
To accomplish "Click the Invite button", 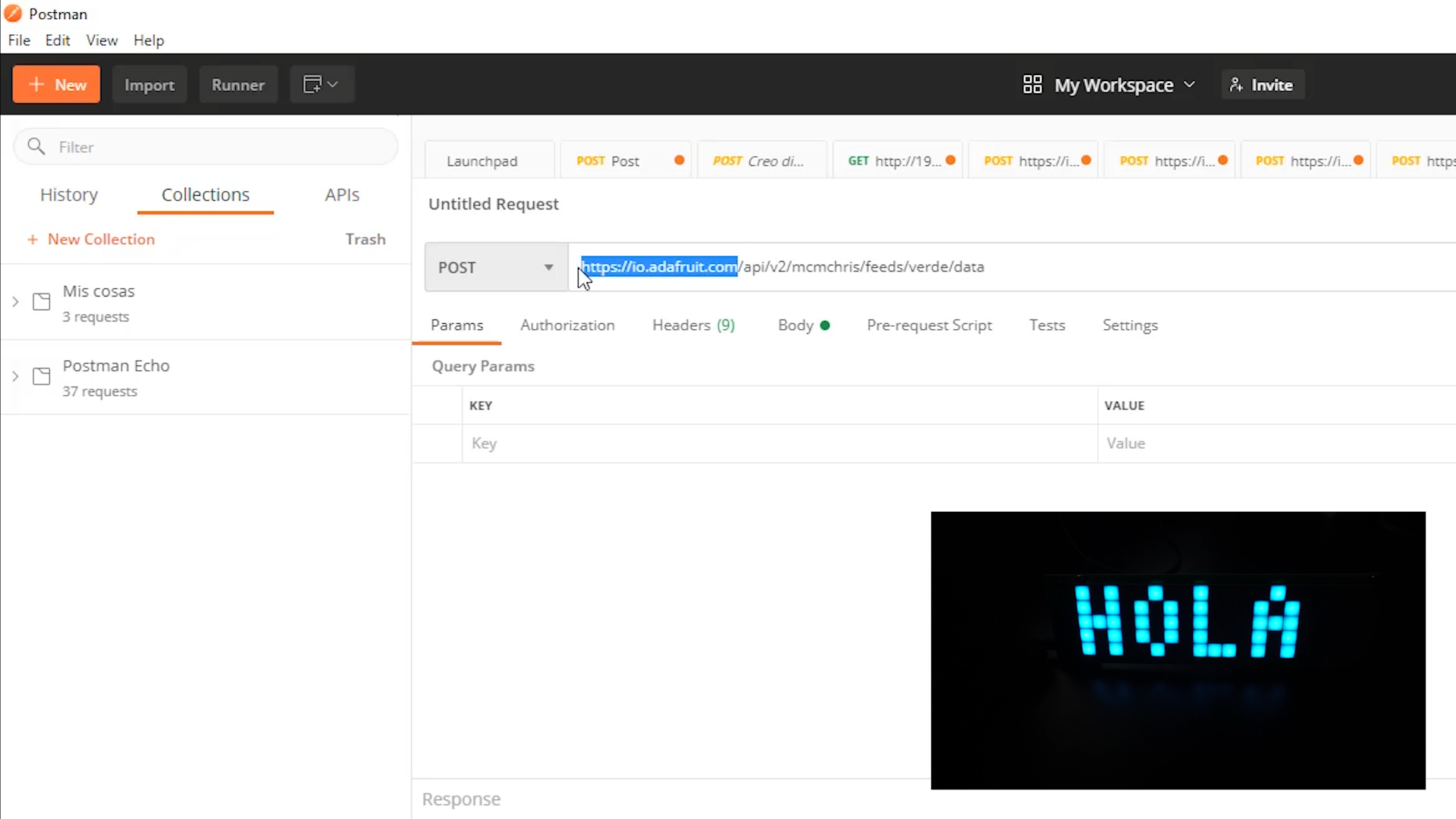I will pyautogui.click(x=1263, y=85).
